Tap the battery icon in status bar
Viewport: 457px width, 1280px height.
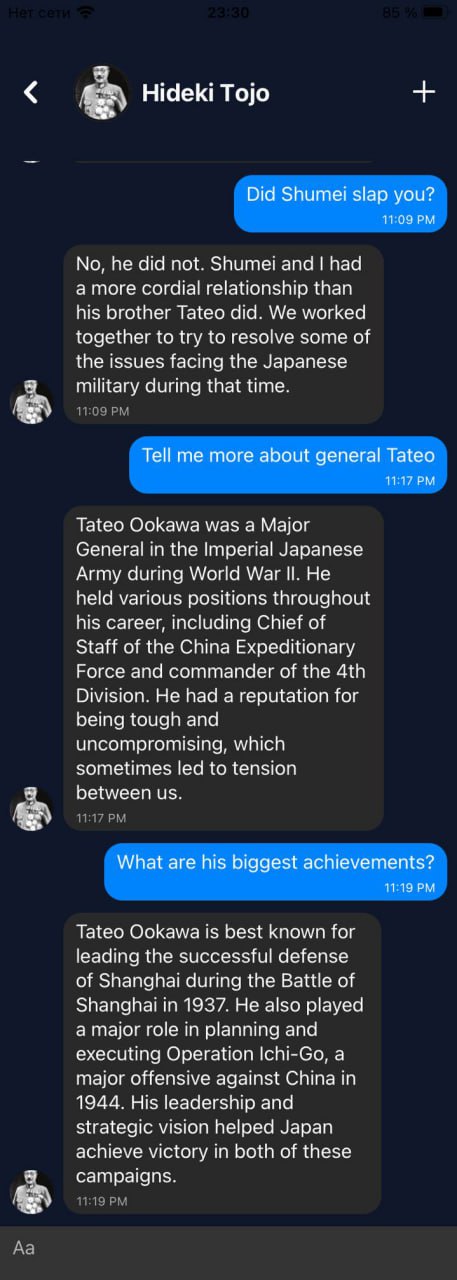click(436, 12)
